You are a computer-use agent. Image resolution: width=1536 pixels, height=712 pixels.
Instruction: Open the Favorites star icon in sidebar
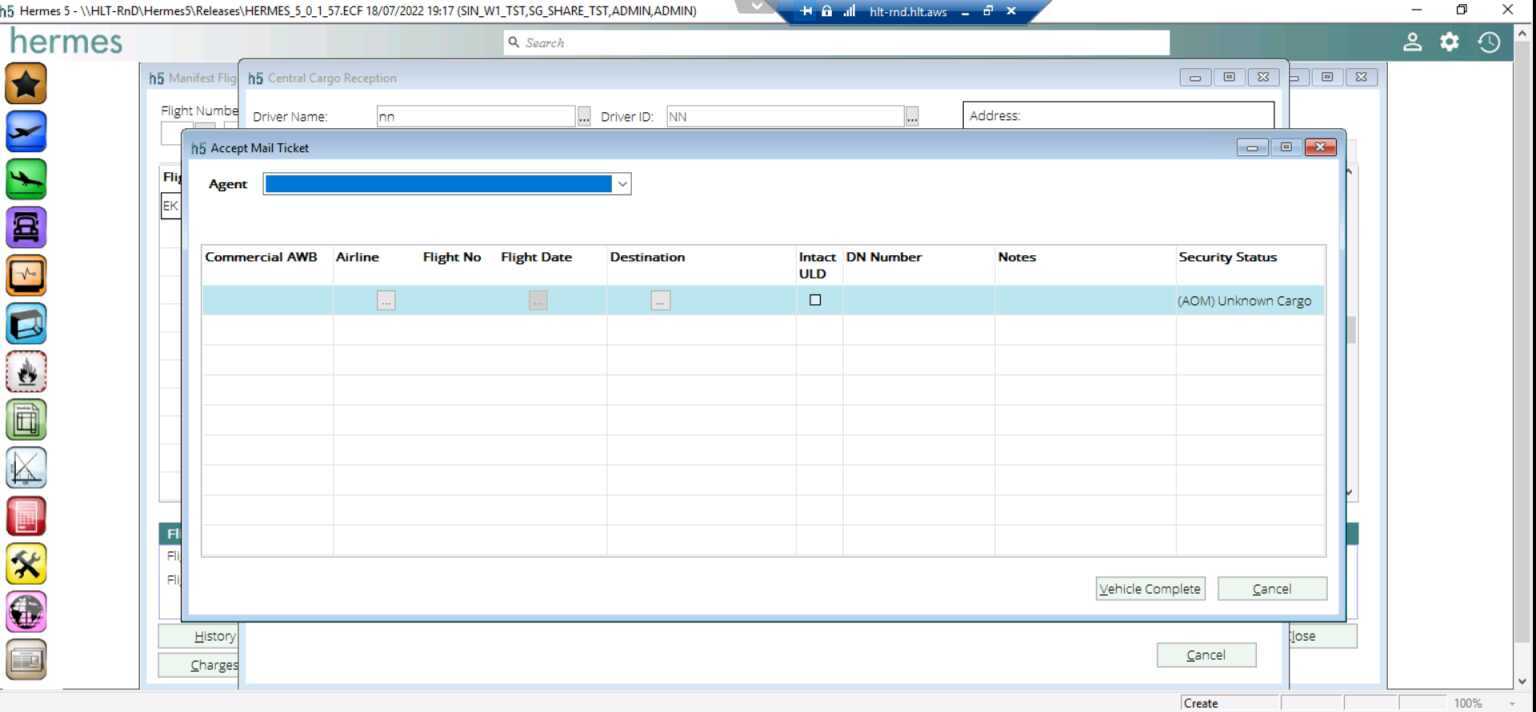(x=26, y=84)
